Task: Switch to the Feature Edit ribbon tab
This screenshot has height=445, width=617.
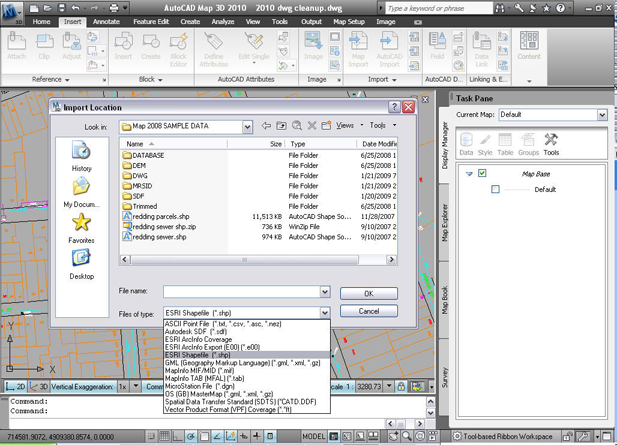Action: pos(151,22)
